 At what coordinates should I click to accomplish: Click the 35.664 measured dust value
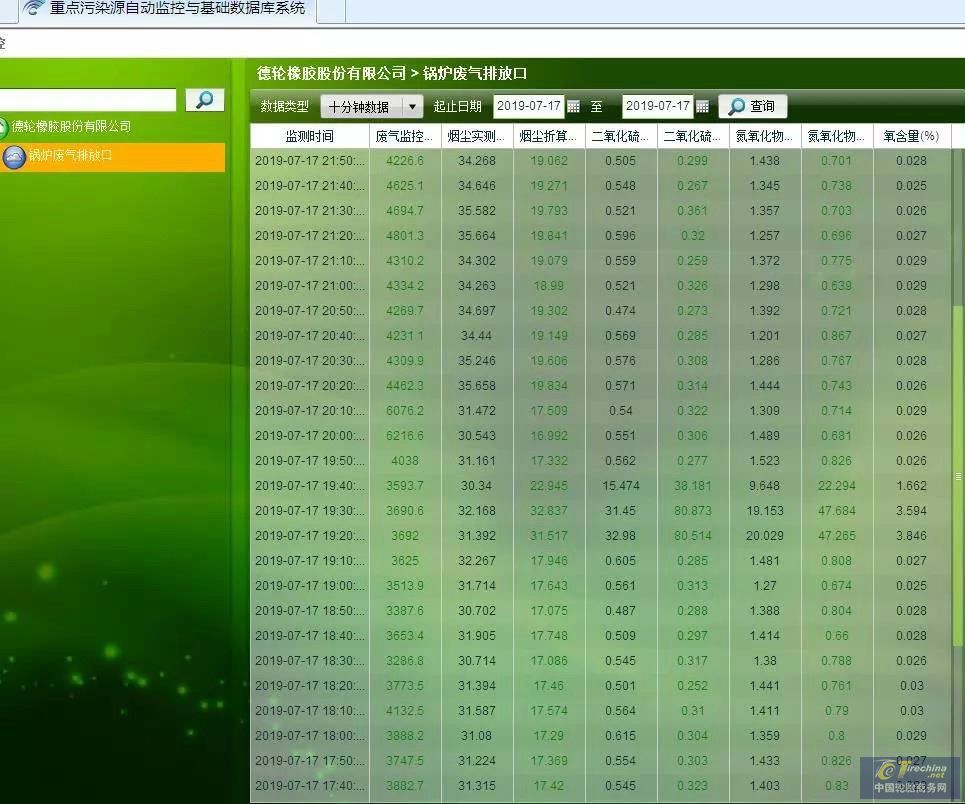(x=476, y=236)
